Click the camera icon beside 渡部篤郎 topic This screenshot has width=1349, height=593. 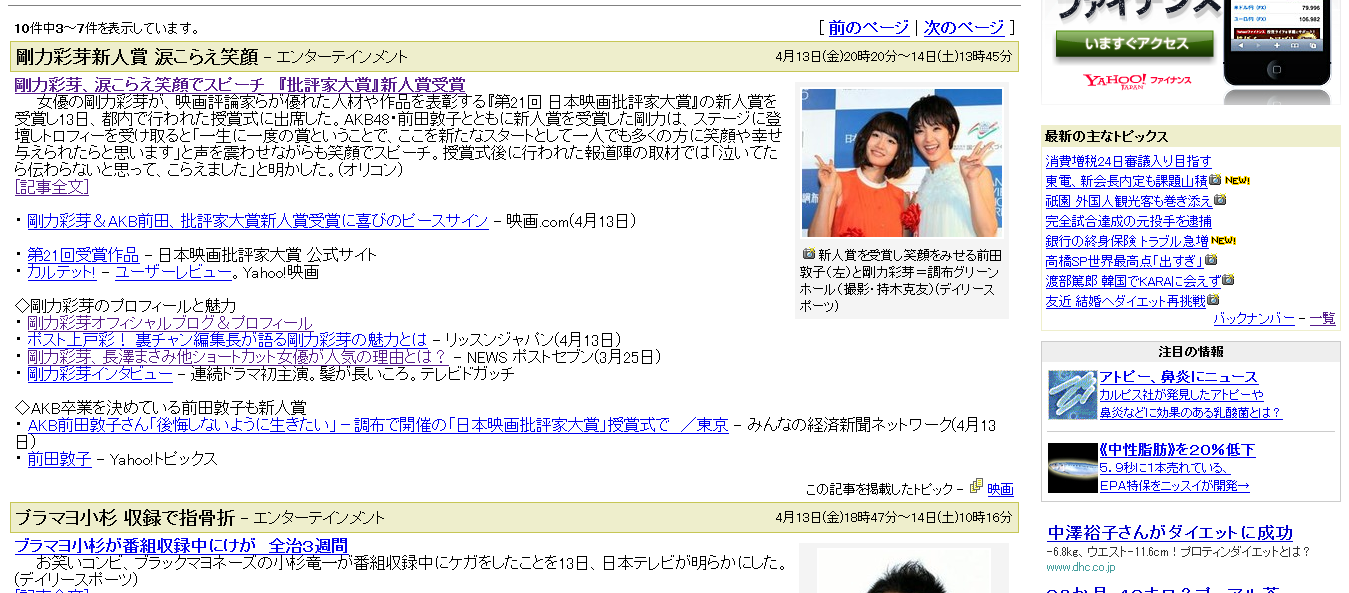[1228, 280]
